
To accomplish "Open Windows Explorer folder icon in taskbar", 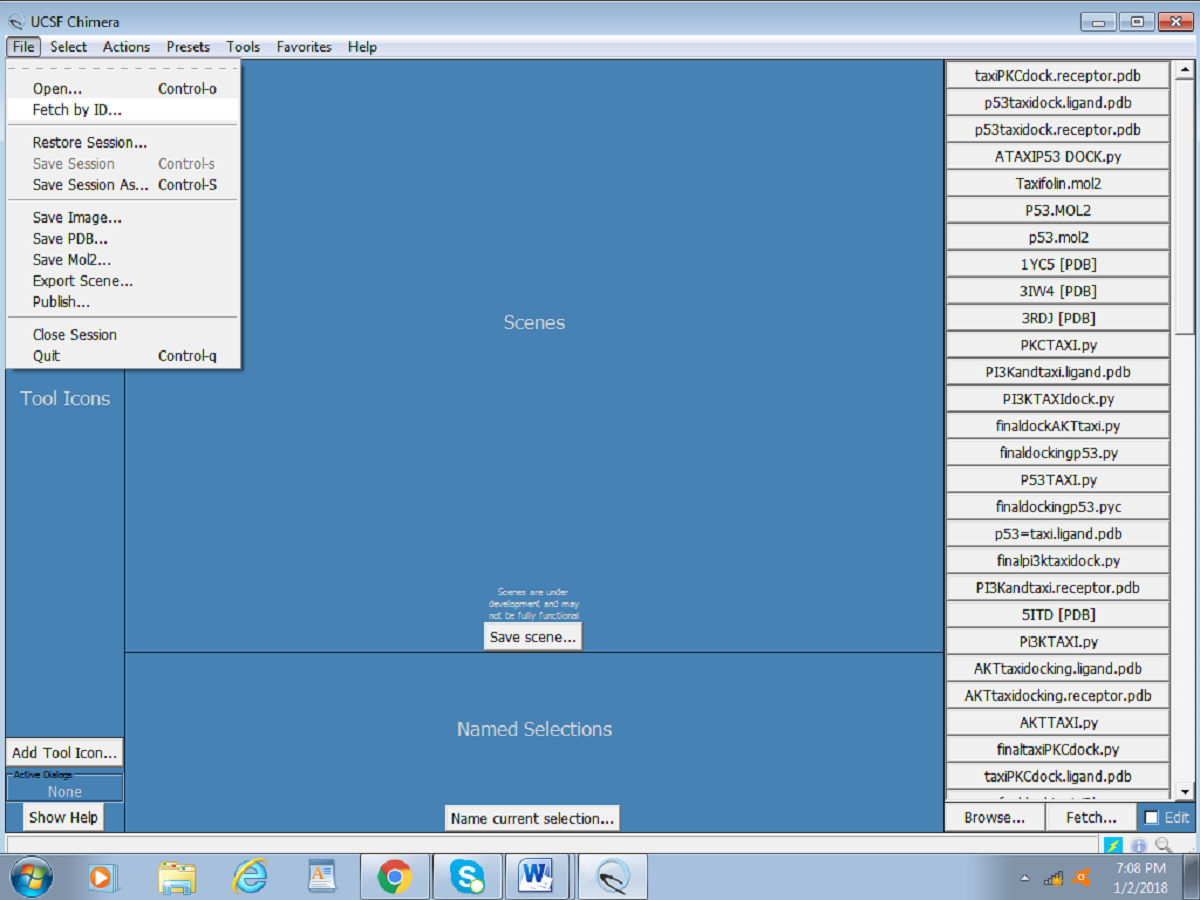I will coord(176,877).
